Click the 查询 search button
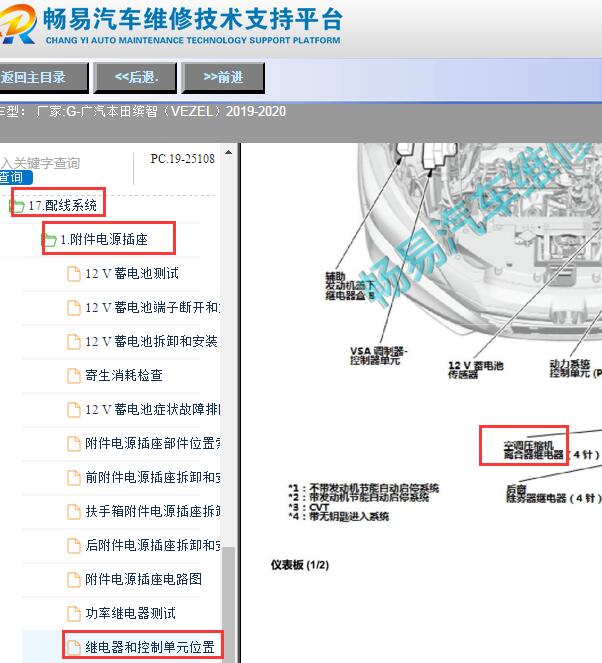This screenshot has height=663, width=602. 15,177
